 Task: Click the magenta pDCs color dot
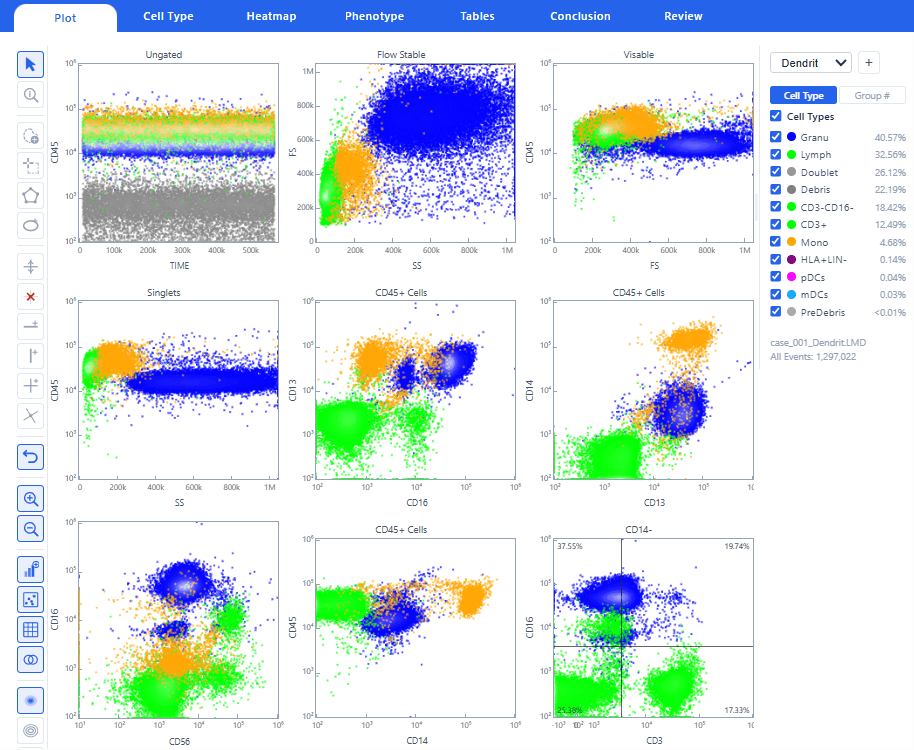[x=792, y=277]
